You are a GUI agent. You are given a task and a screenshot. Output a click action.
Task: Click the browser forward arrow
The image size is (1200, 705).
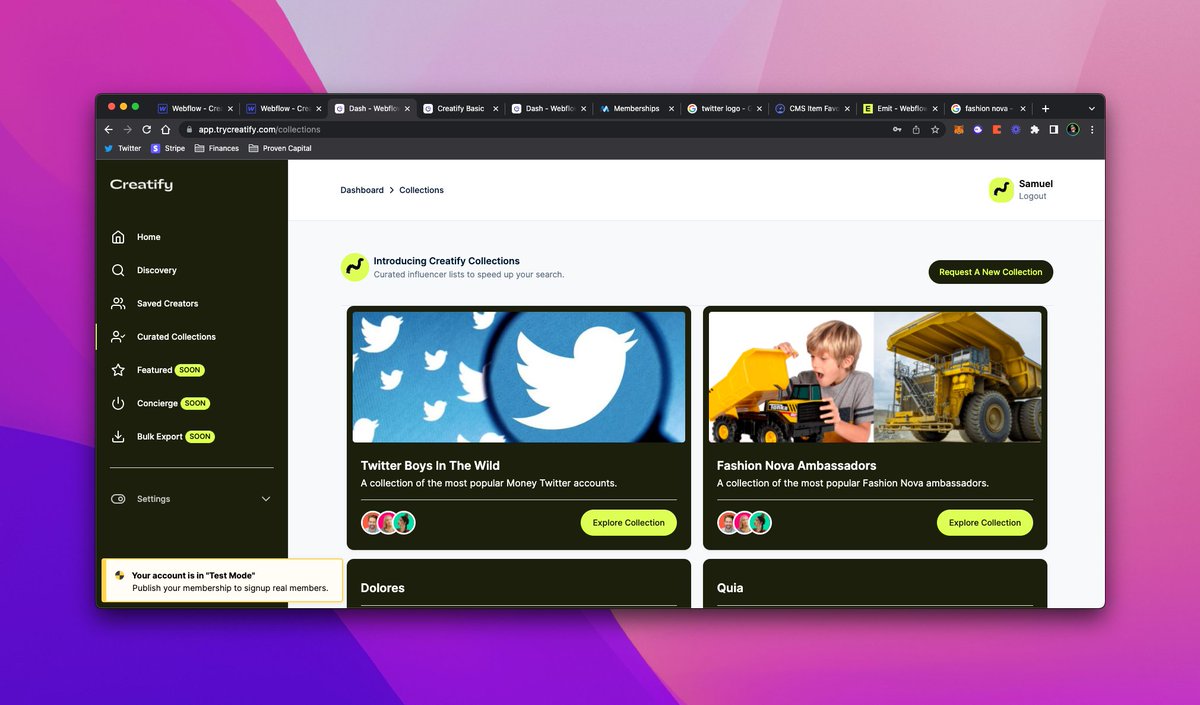(127, 129)
